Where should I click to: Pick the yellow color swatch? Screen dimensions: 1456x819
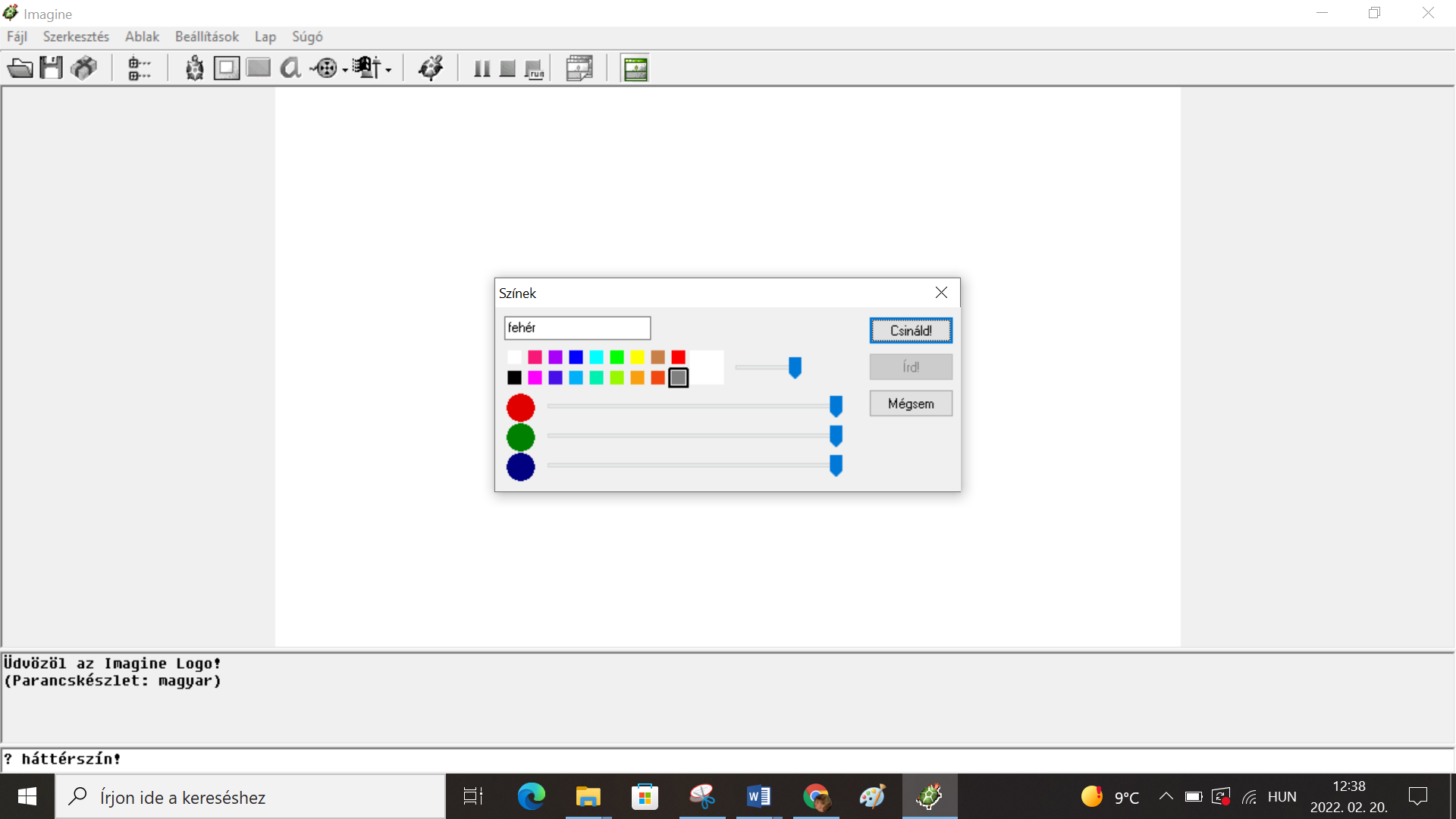637,357
